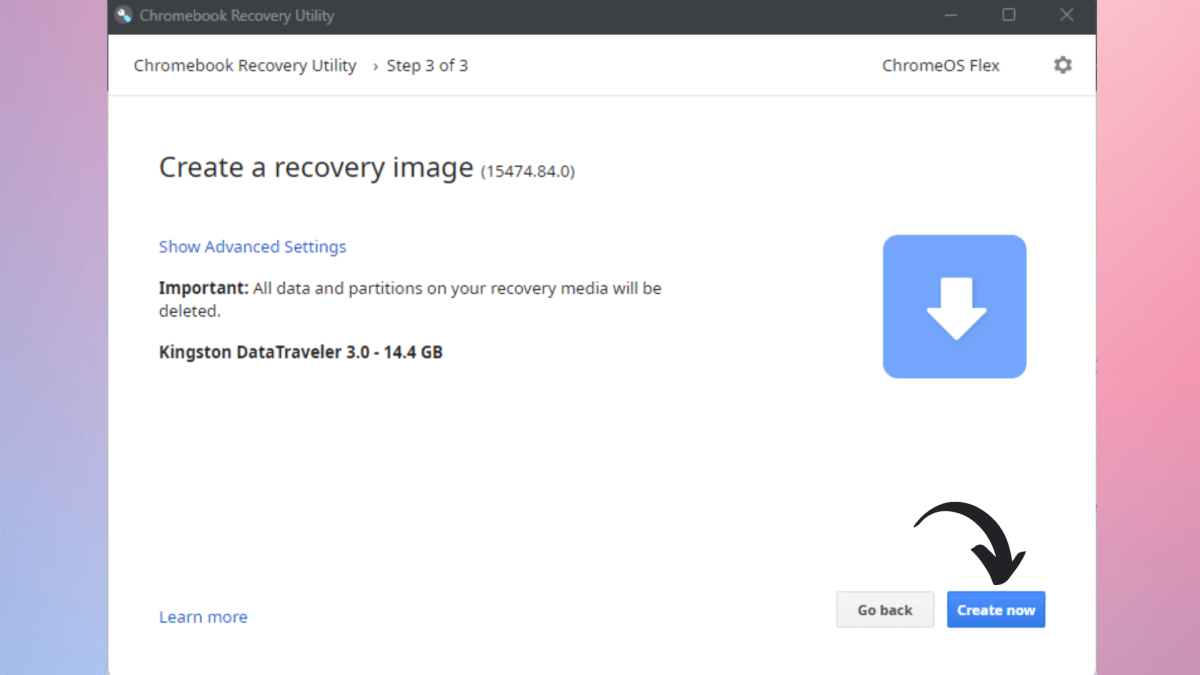Screen dimensions: 1200x675
Task: Click the Important data deletion warning text
Action: pos(410,299)
